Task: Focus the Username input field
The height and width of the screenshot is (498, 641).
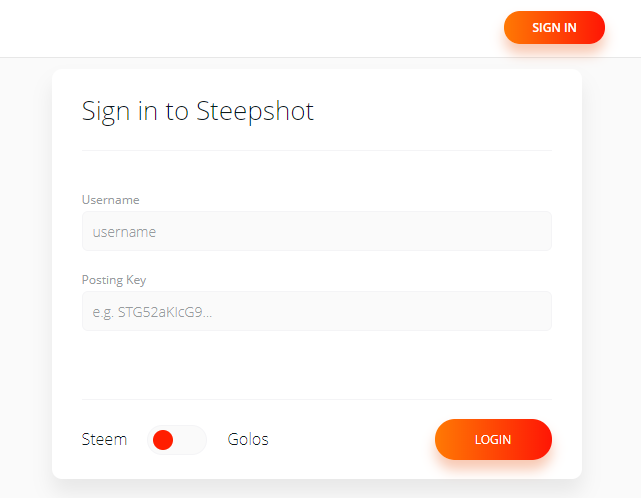Action: (316, 231)
